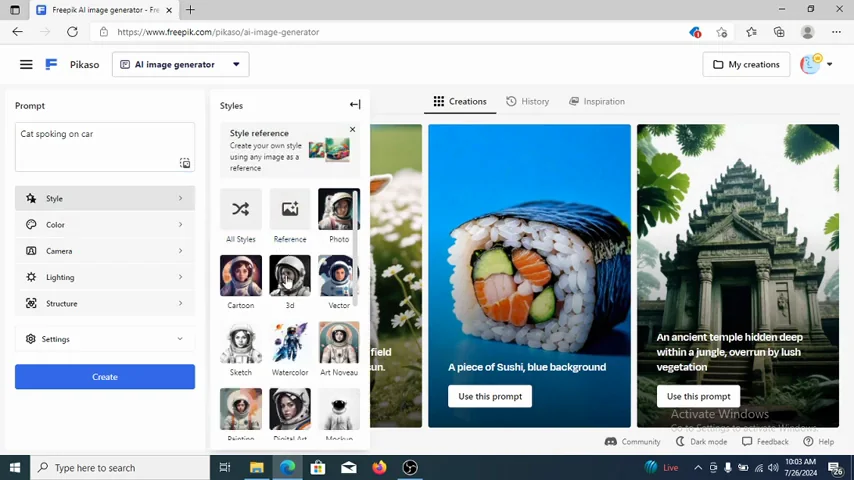Switch to the History tab

point(527,101)
